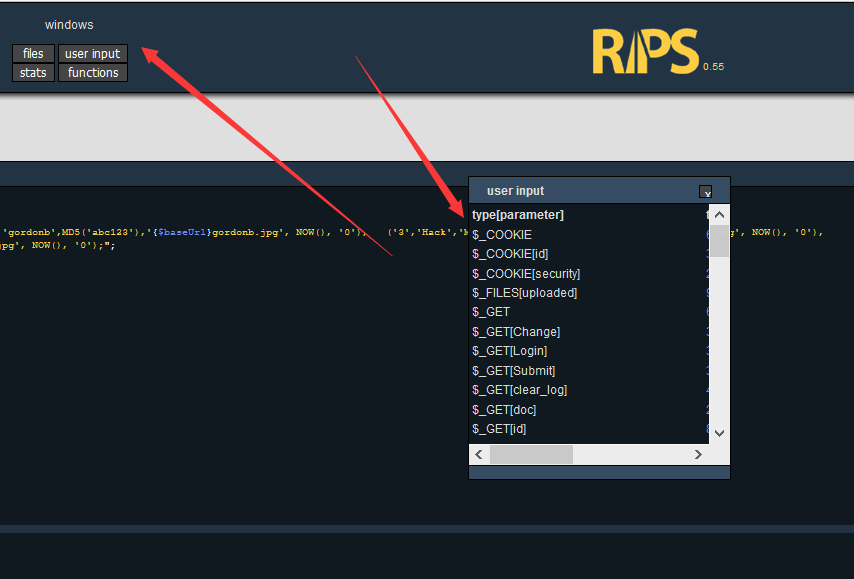Close the user input popup window
Viewport: 854px width, 579px height.
[x=705, y=192]
